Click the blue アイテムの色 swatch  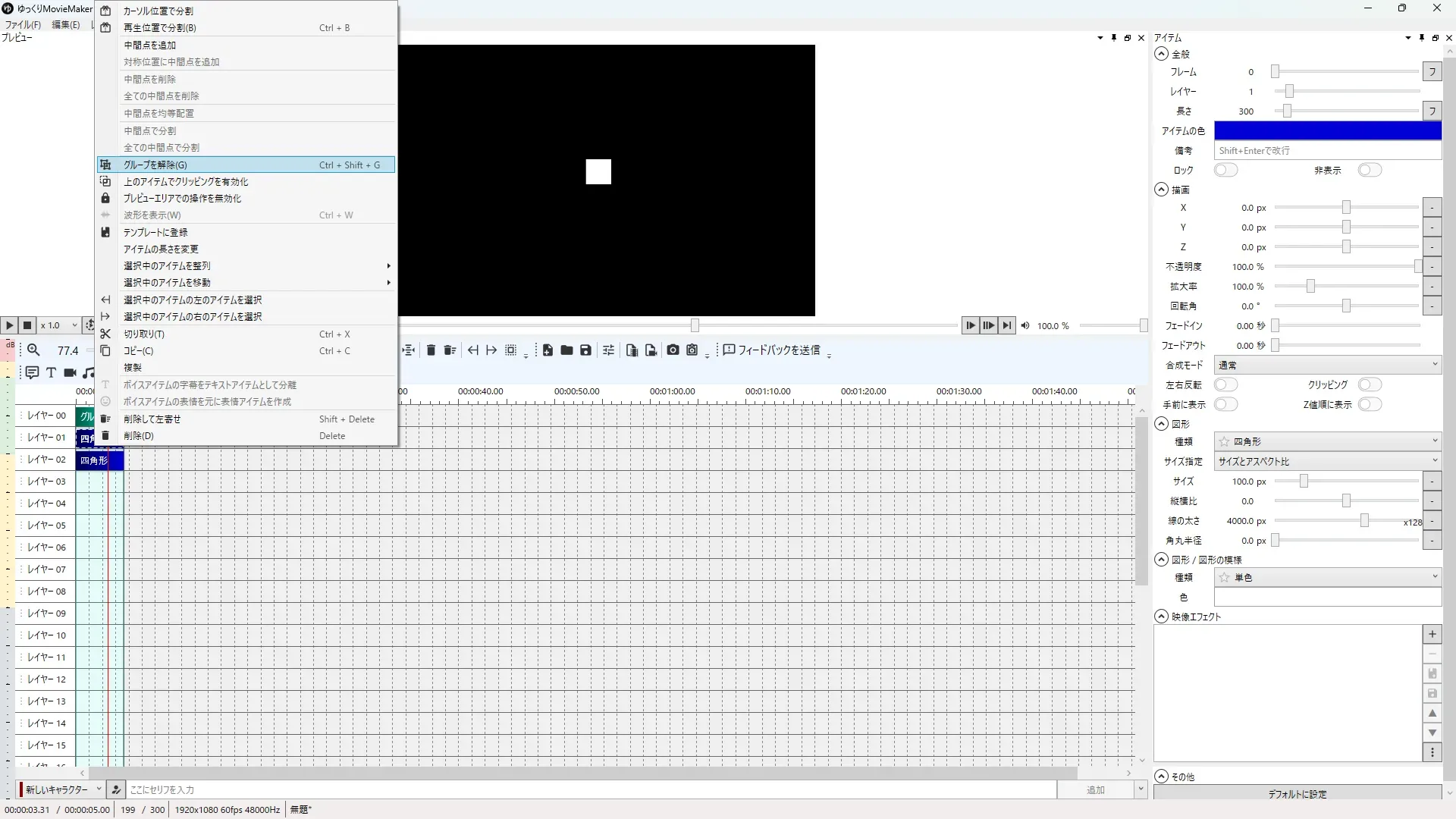[1327, 130]
